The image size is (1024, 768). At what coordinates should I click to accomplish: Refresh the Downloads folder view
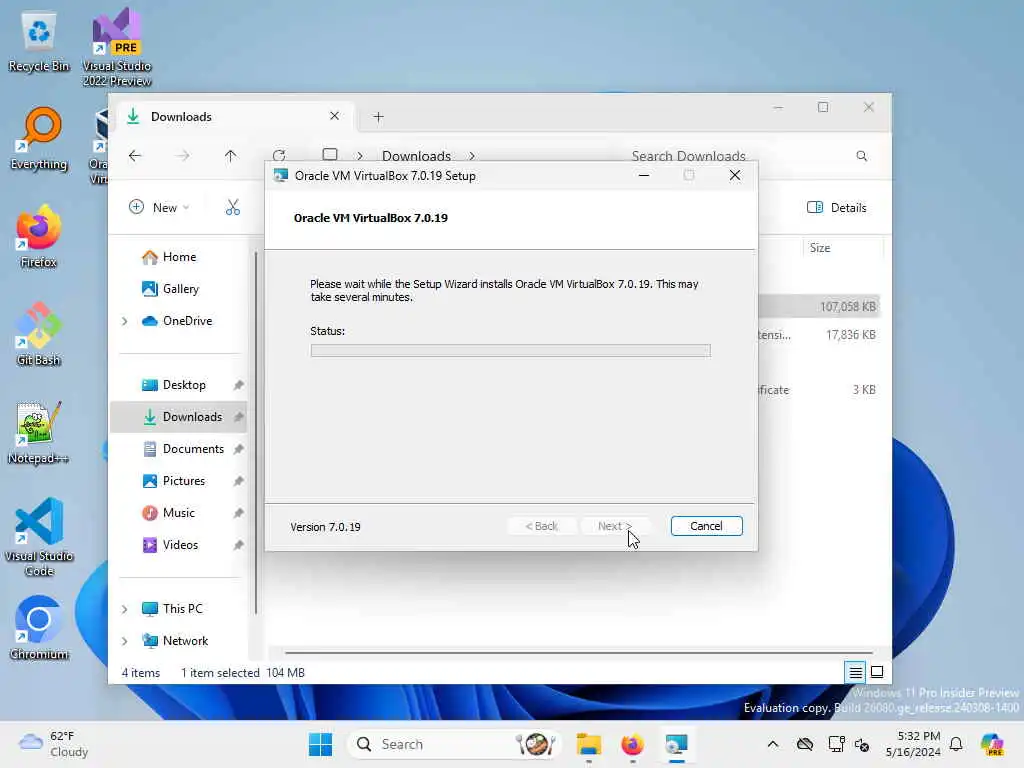pos(279,155)
